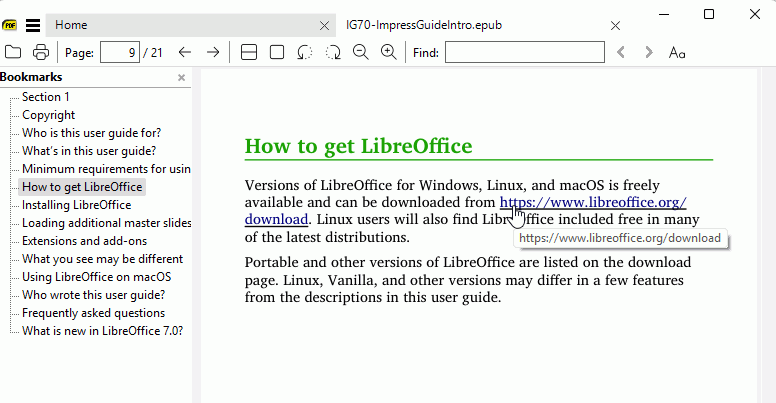The width and height of the screenshot is (776, 403).
Task: Switch to fit width continuous view
Action: pos(248,52)
